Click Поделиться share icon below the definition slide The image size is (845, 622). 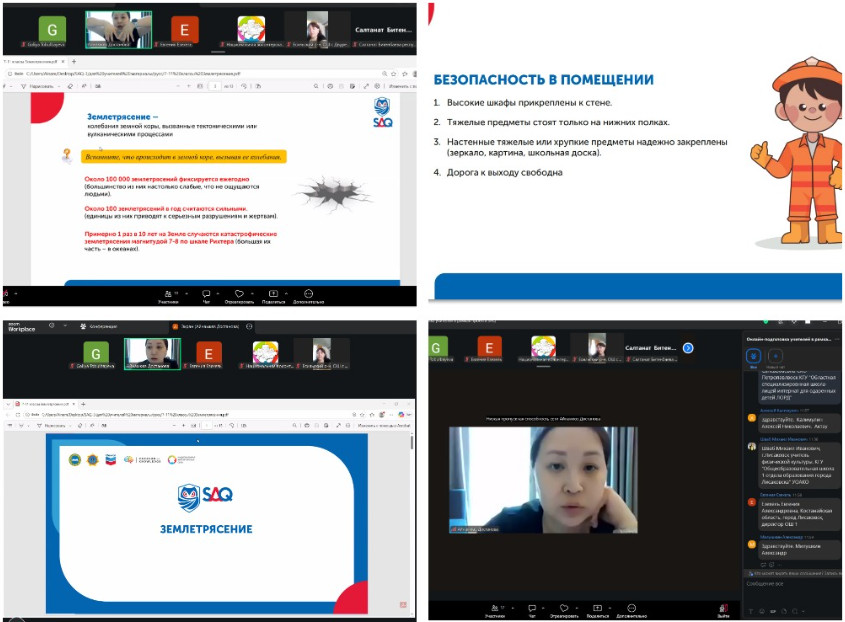(x=273, y=295)
